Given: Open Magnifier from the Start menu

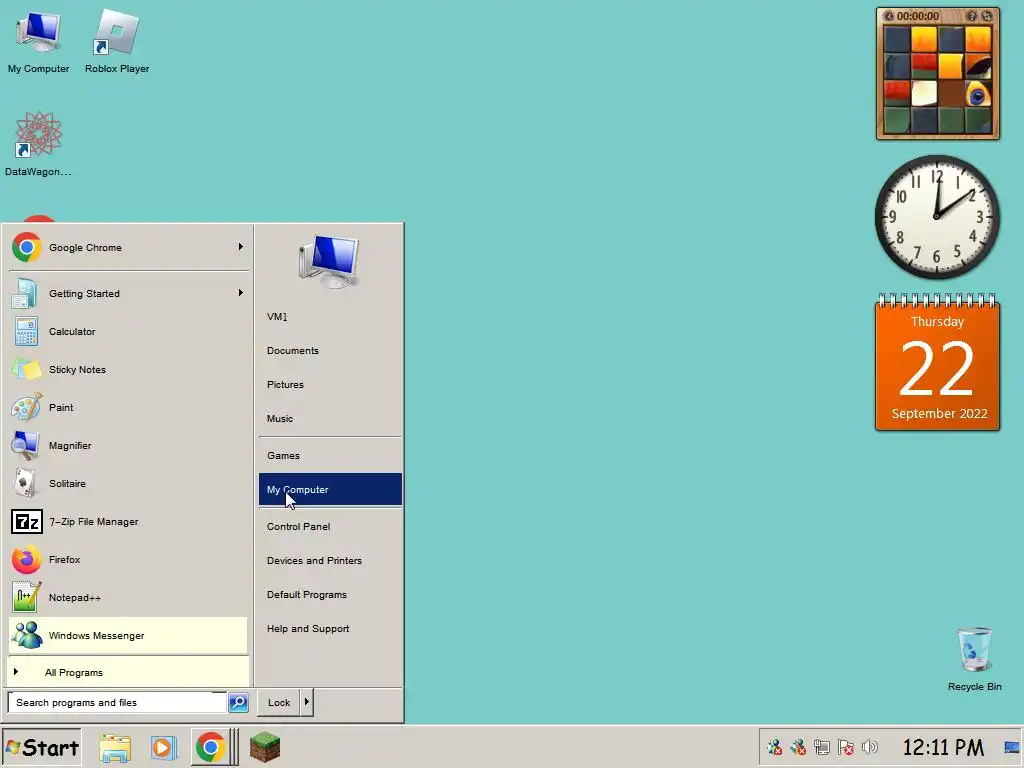Looking at the screenshot, I should 128,445.
